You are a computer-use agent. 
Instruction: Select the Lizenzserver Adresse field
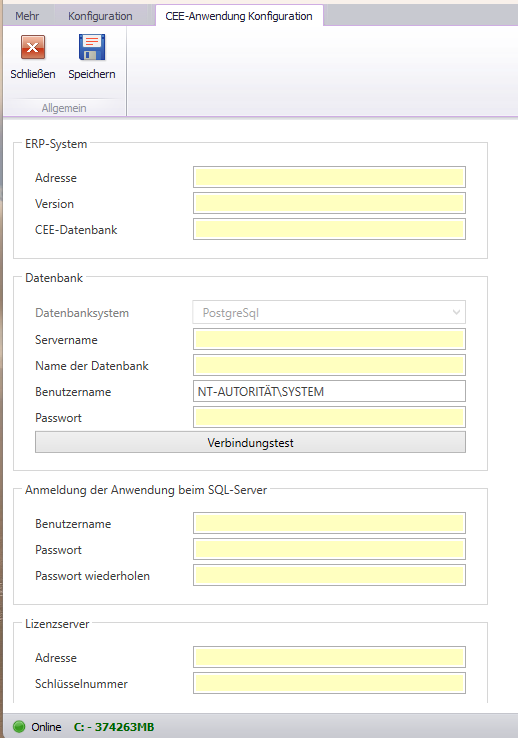[329, 657]
